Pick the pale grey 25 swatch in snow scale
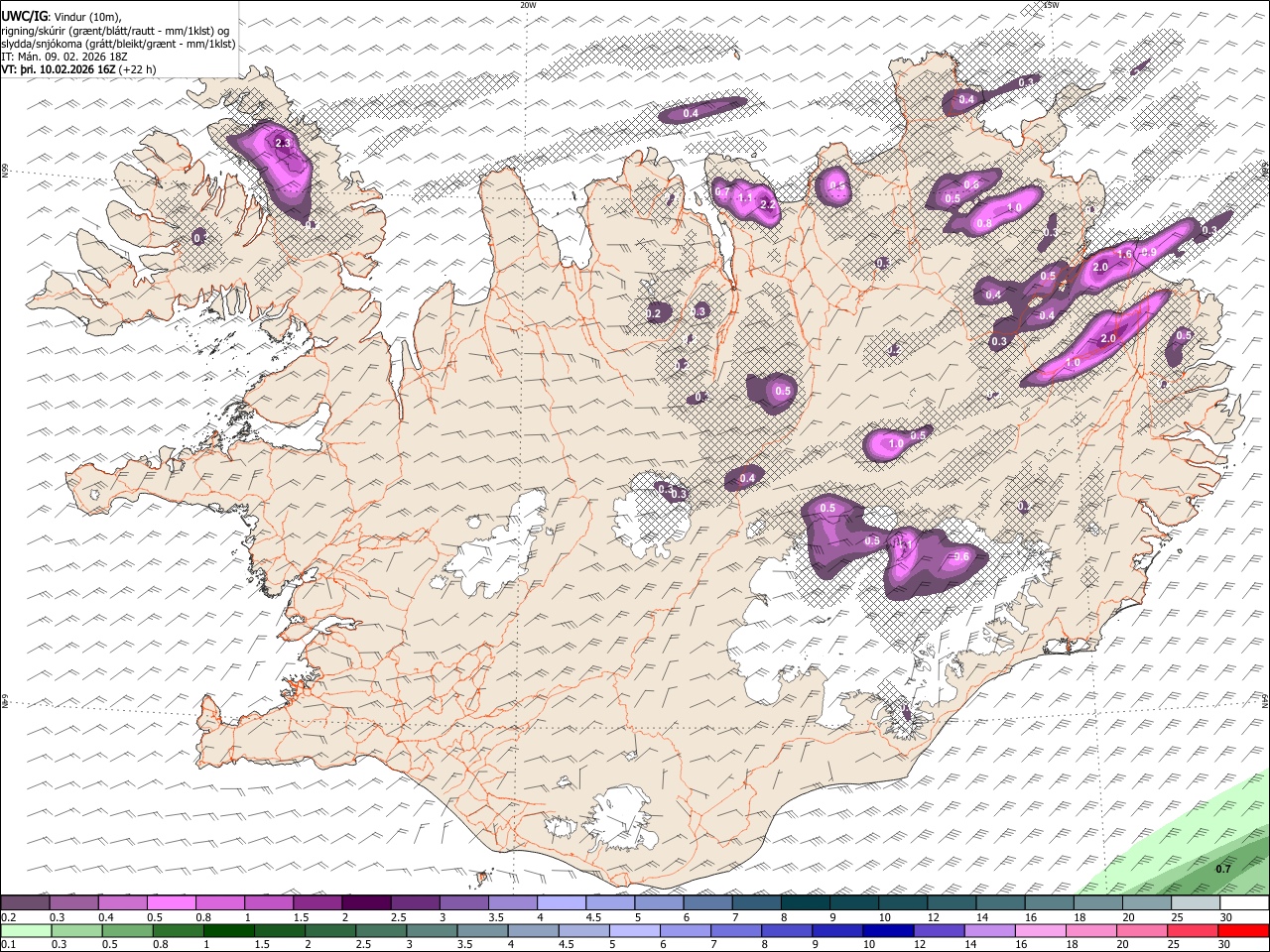 1197,903
